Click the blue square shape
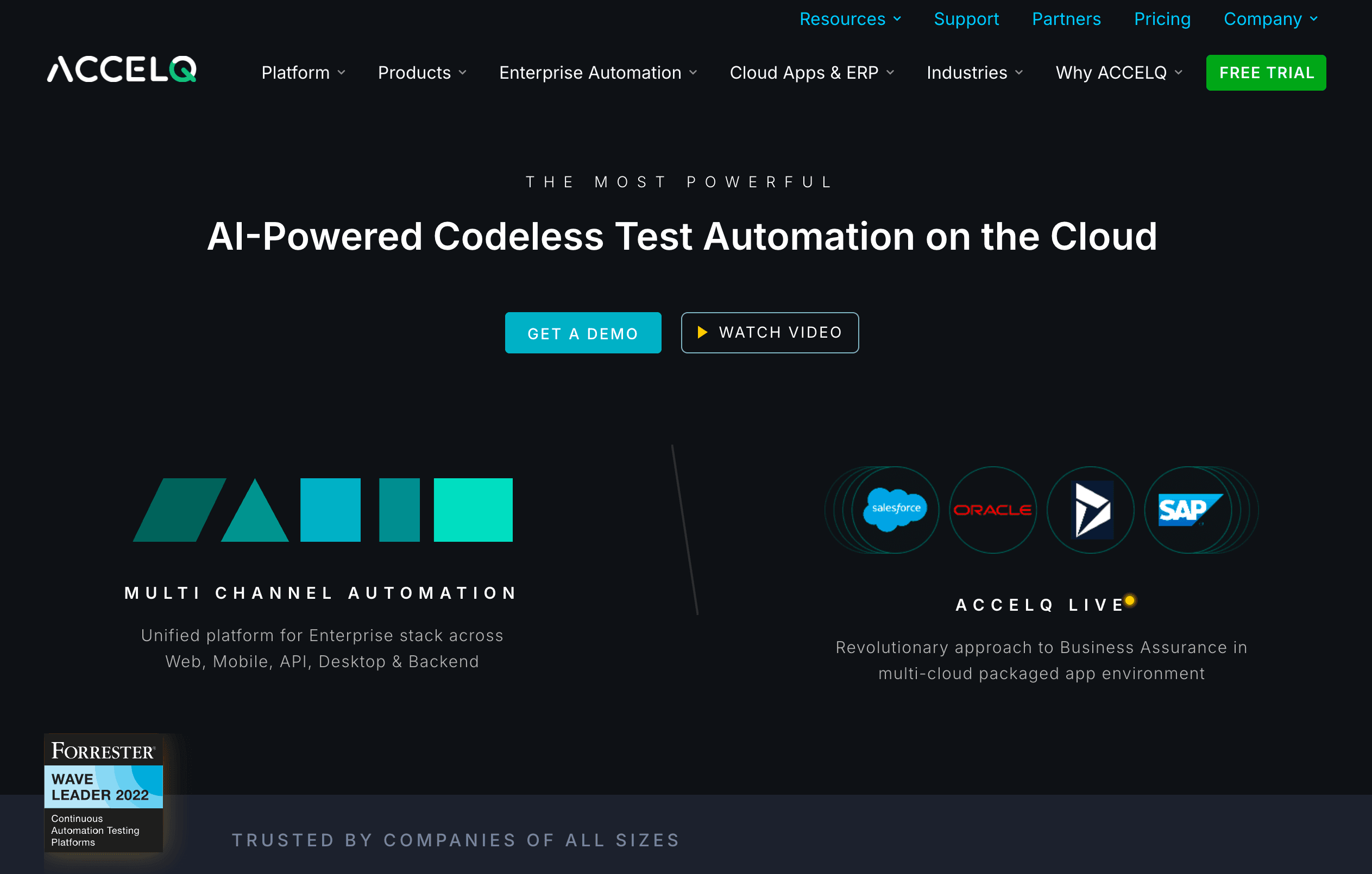The height and width of the screenshot is (874, 1372). pyautogui.click(x=330, y=510)
